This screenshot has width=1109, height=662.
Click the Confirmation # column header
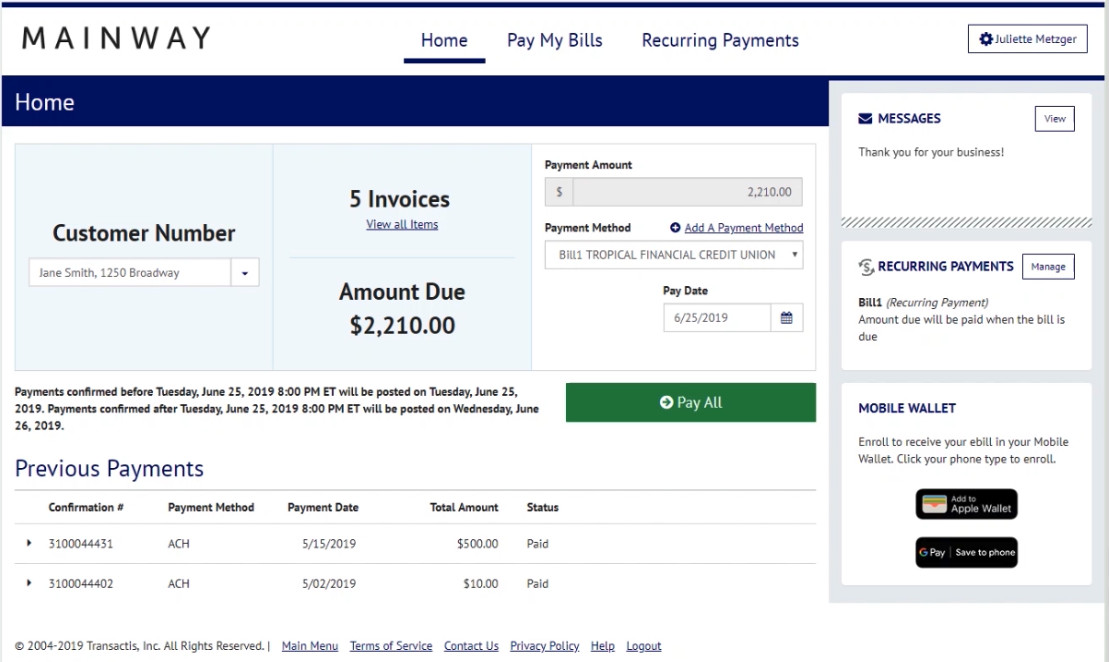click(x=86, y=507)
